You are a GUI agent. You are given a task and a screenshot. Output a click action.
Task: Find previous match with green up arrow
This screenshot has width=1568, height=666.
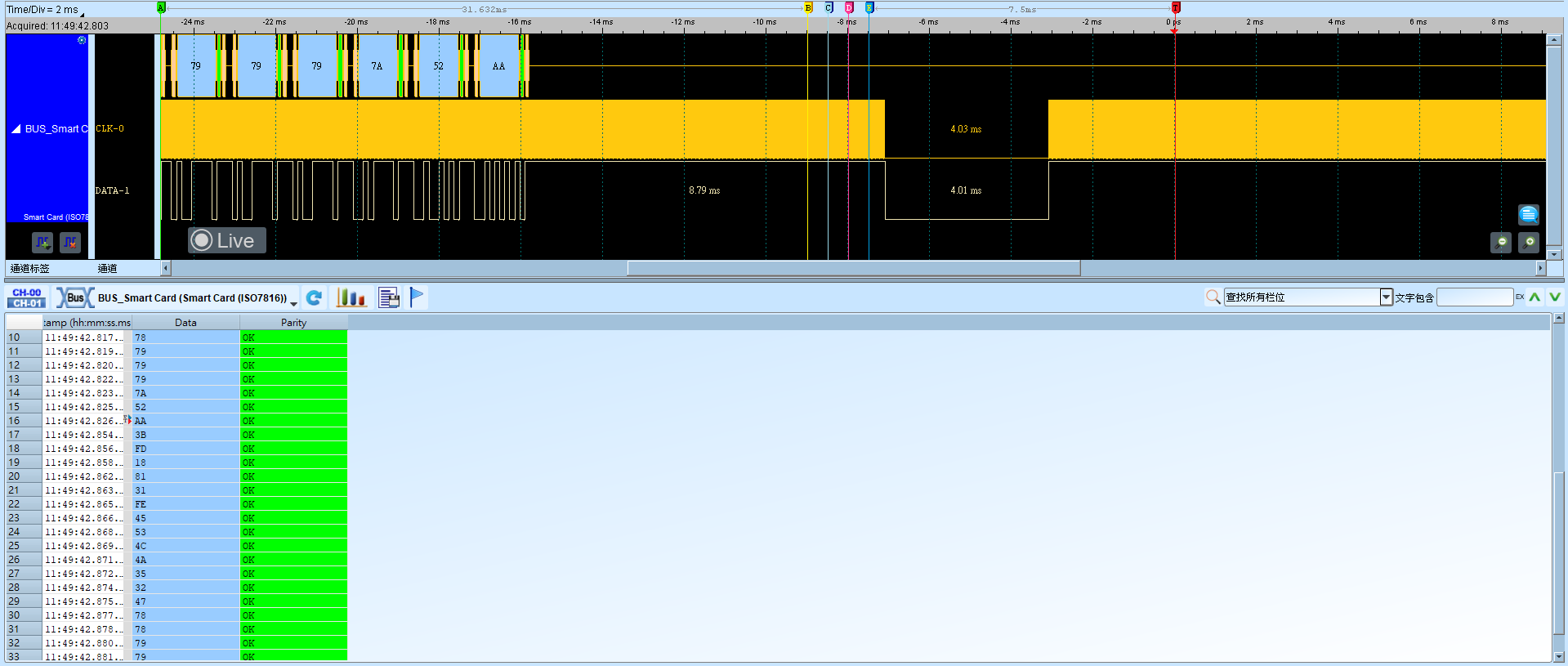tap(1534, 297)
